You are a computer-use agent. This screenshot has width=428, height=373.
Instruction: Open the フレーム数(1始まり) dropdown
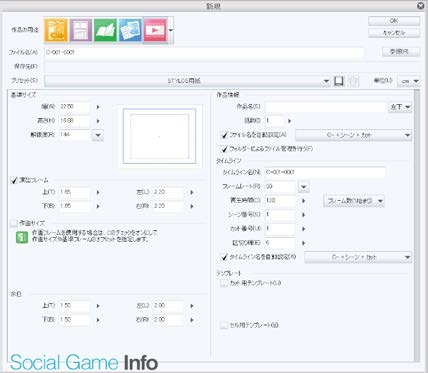point(354,201)
